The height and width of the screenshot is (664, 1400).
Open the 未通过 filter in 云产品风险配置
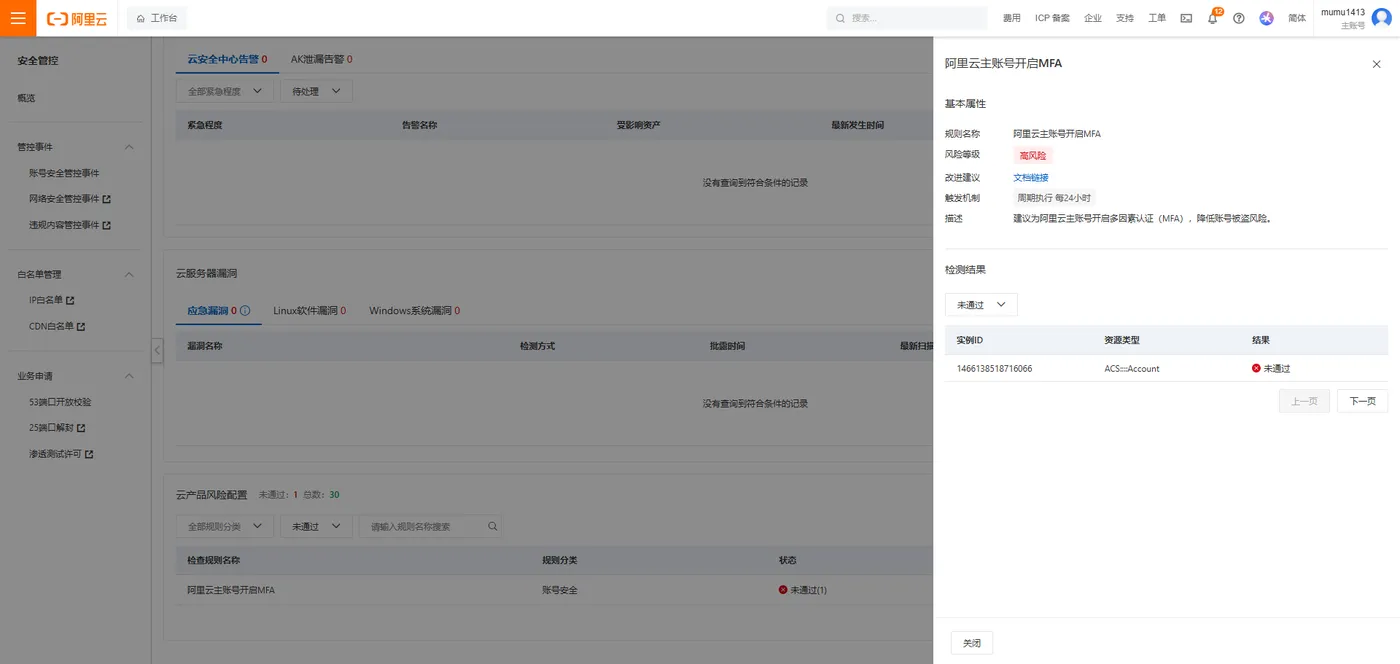(316, 526)
